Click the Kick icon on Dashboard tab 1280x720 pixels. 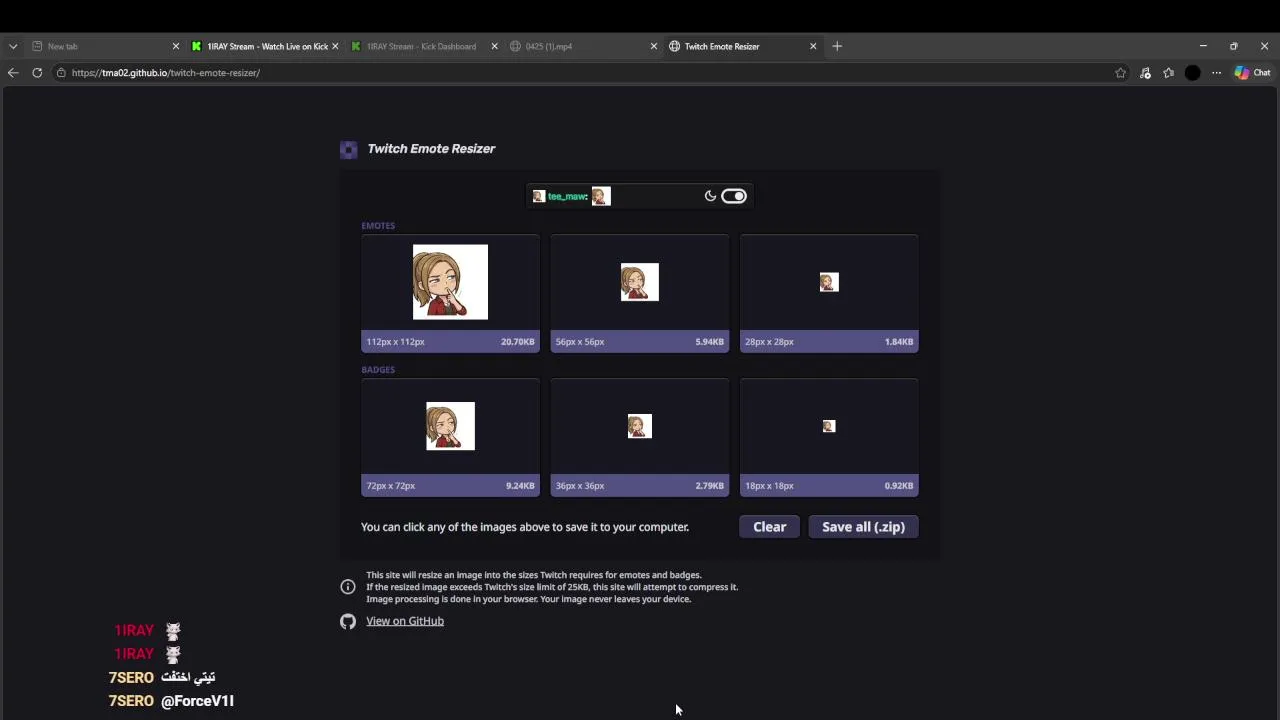(x=356, y=46)
